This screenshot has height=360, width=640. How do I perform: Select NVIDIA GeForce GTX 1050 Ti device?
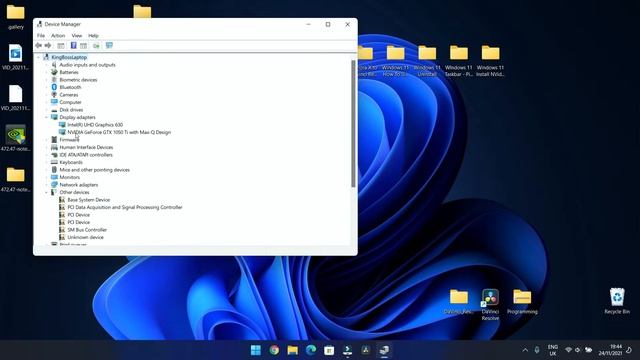pos(119,132)
